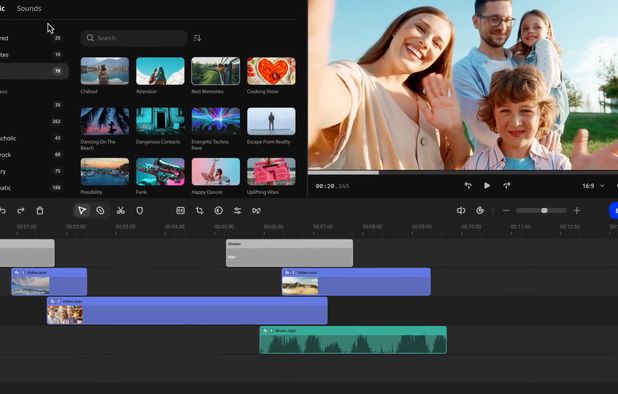Click the music Search field
The image size is (618, 394).
[x=134, y=38]
